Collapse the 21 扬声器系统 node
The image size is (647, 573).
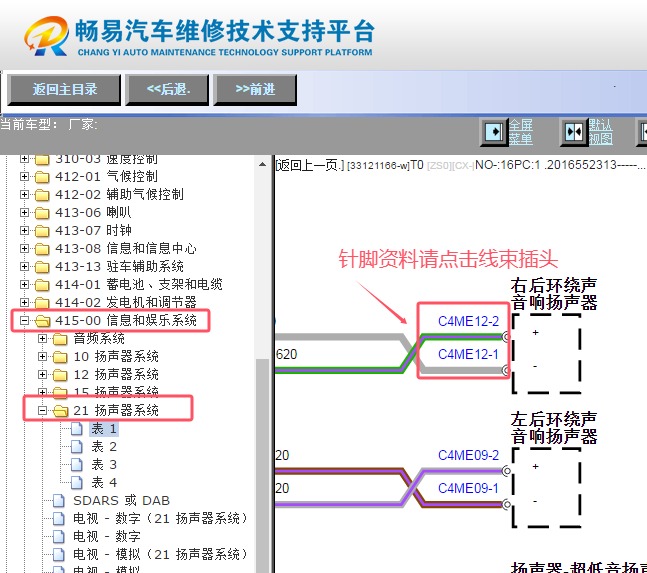click(x=43, y=410)
